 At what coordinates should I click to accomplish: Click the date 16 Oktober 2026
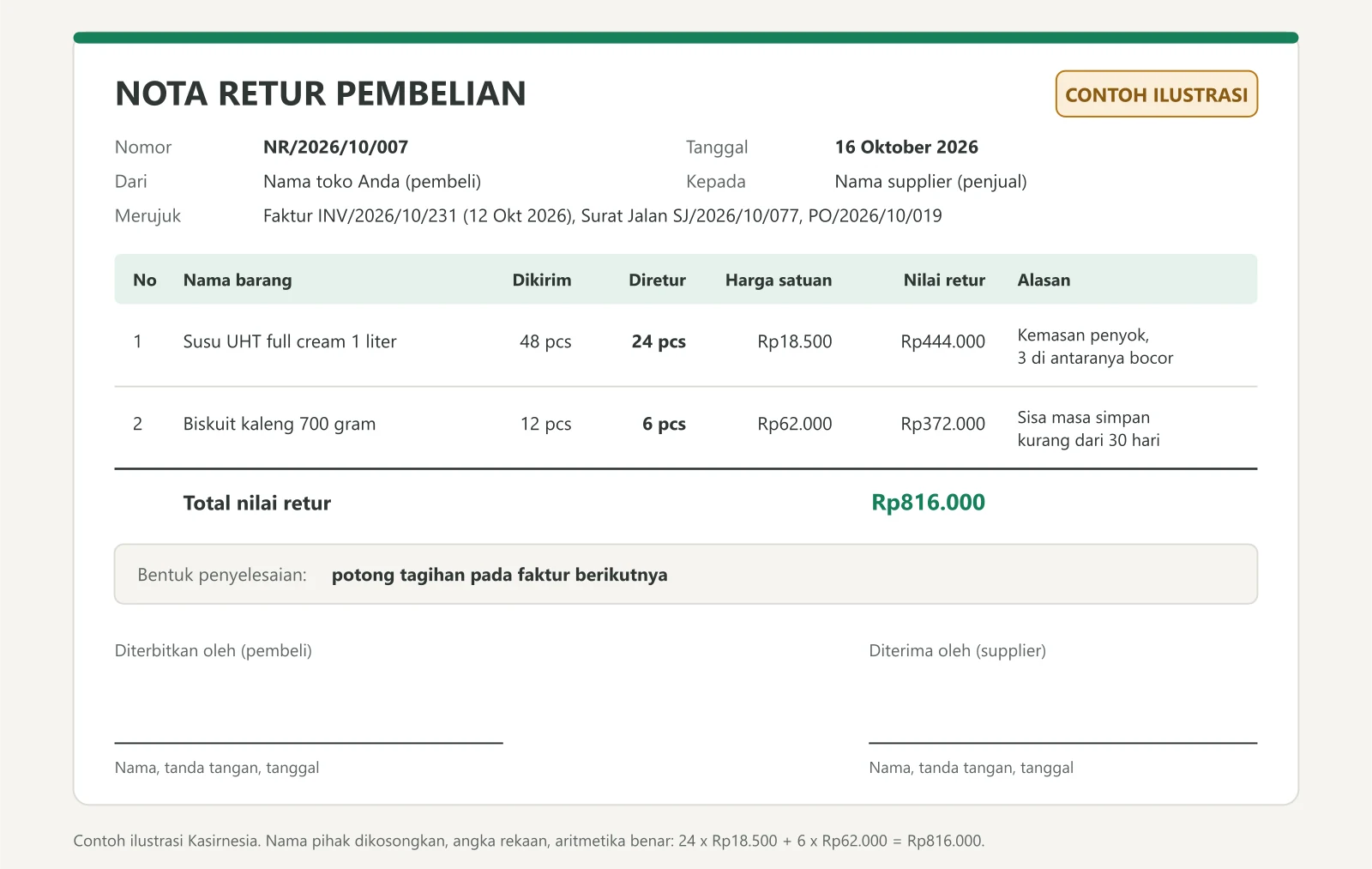[x=906, y=147]
